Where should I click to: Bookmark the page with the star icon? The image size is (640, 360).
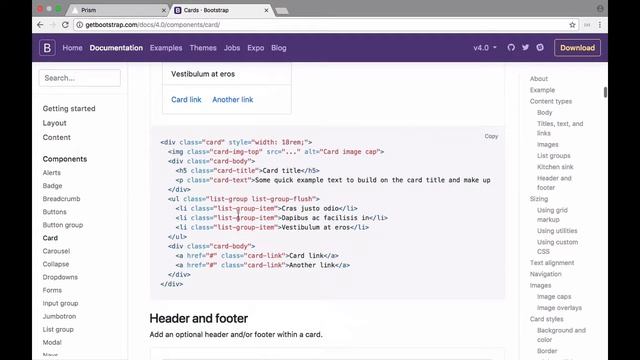tap(572, 25)
